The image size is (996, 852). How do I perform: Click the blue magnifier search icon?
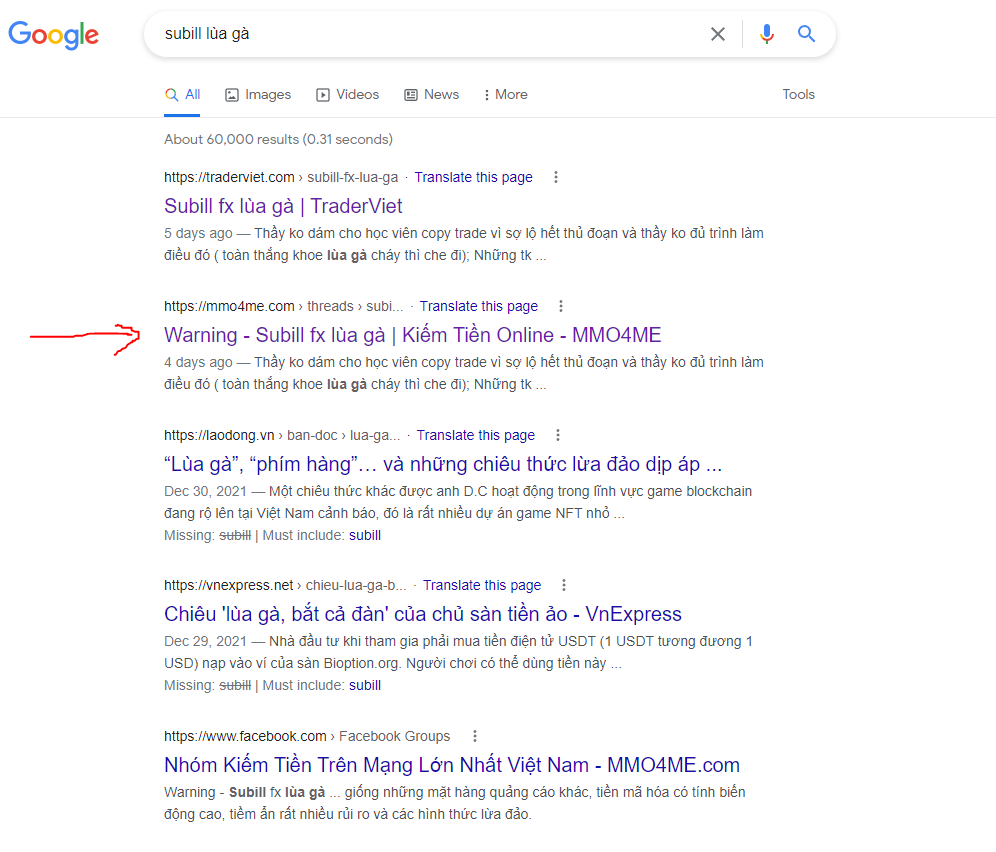(806, 34)
